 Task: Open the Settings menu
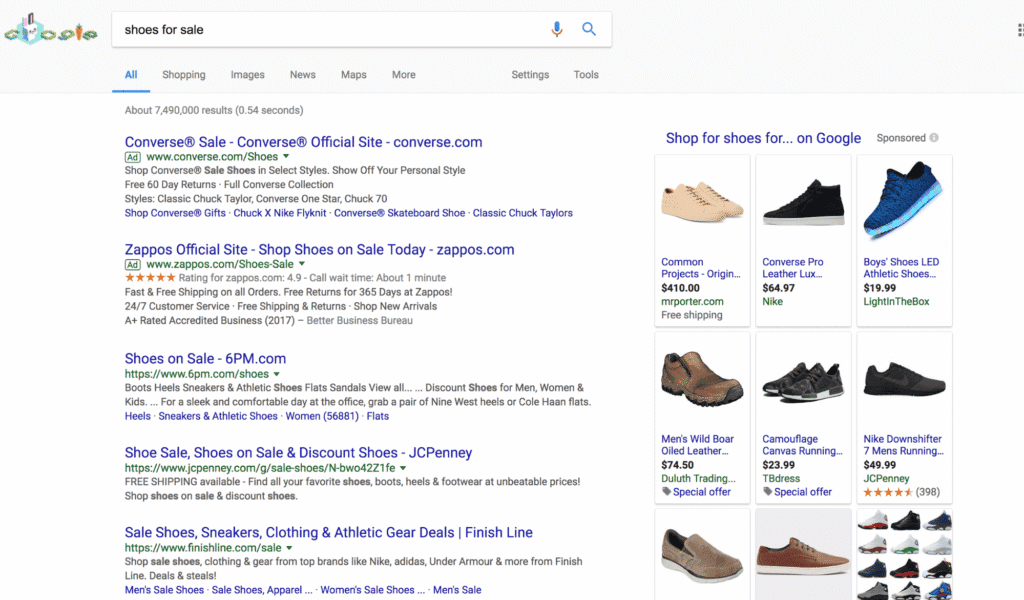[x=530, y=74]
